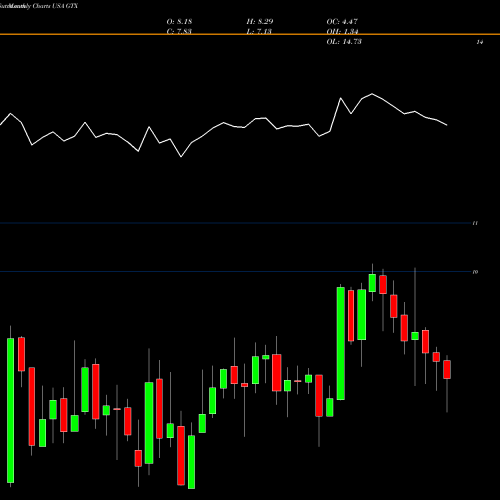The image size is (500, 500).
Task: Click the 'C: 7.83' close value
Action: pyautogui.click(x=179, y=31)
